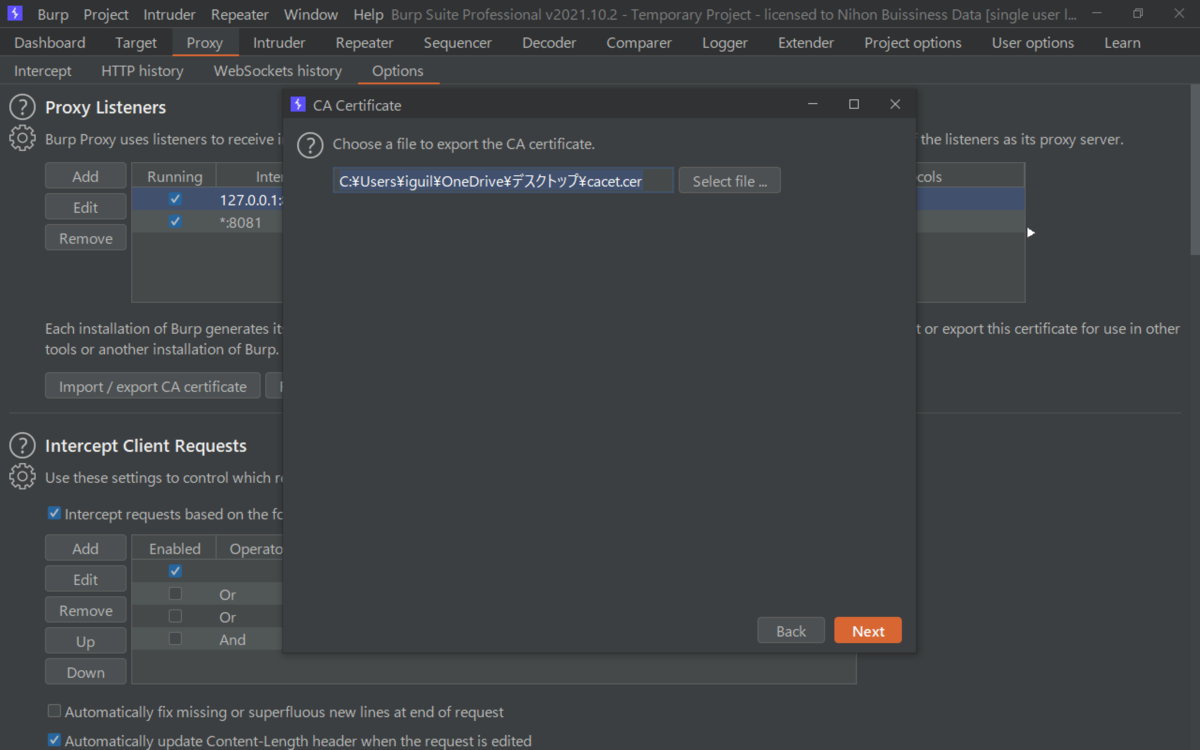Click the help icon in CA Certificate dialog
Screen dimensions: 1200x750
[x=311, y=144]
